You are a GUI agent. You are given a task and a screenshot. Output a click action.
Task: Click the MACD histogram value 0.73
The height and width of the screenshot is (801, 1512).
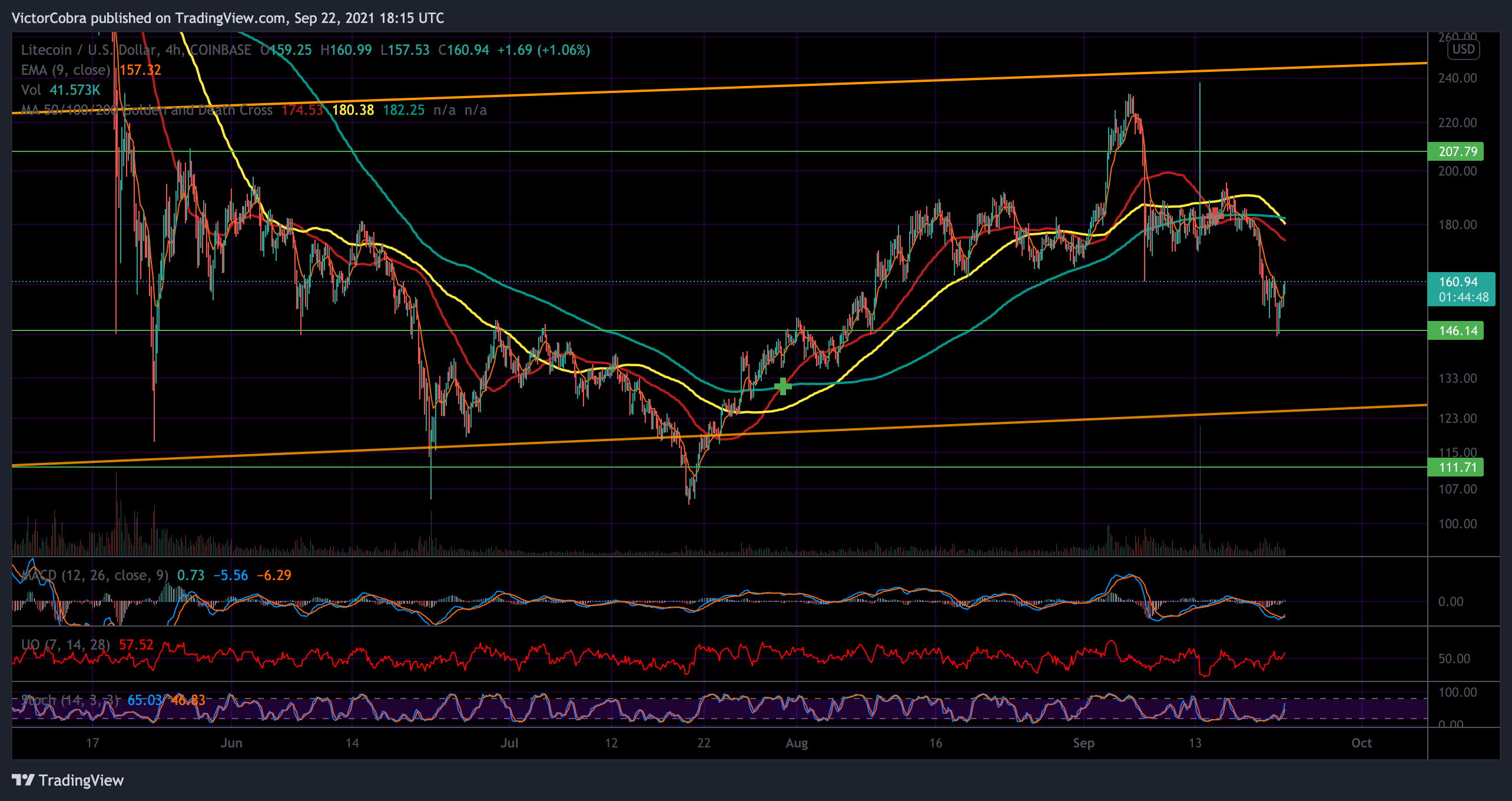tap(191, 575)
